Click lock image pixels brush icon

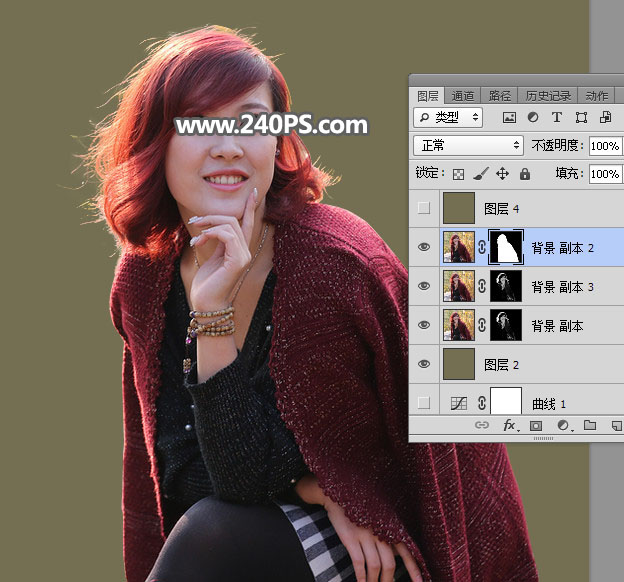tap(480, 173)
